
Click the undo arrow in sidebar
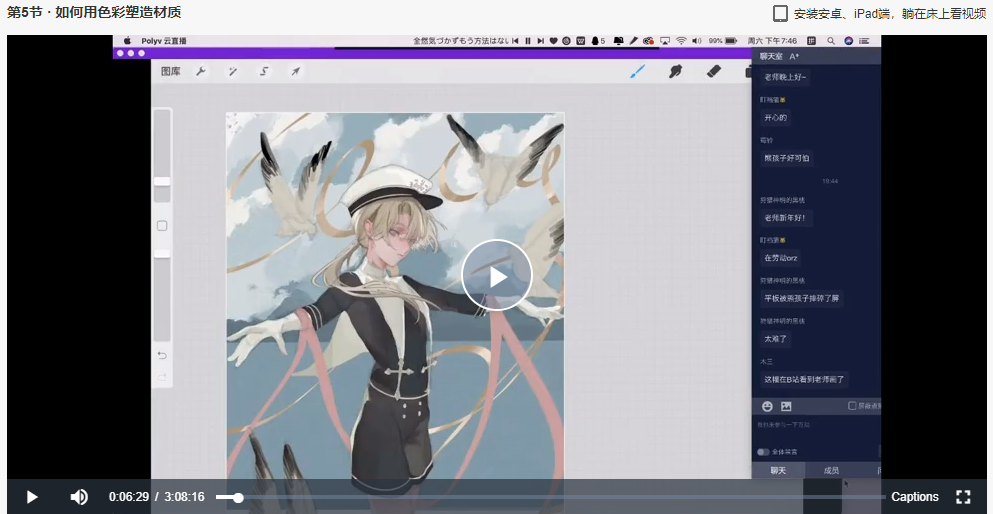coord(162,355)
